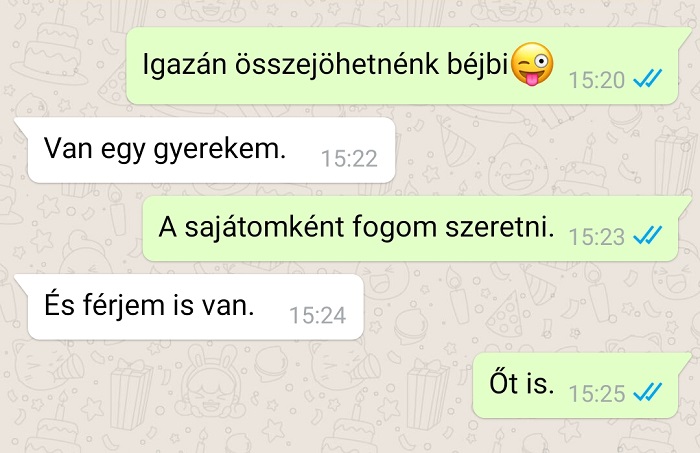Click the read checkmarks beside 15:20

click(647, 79)
